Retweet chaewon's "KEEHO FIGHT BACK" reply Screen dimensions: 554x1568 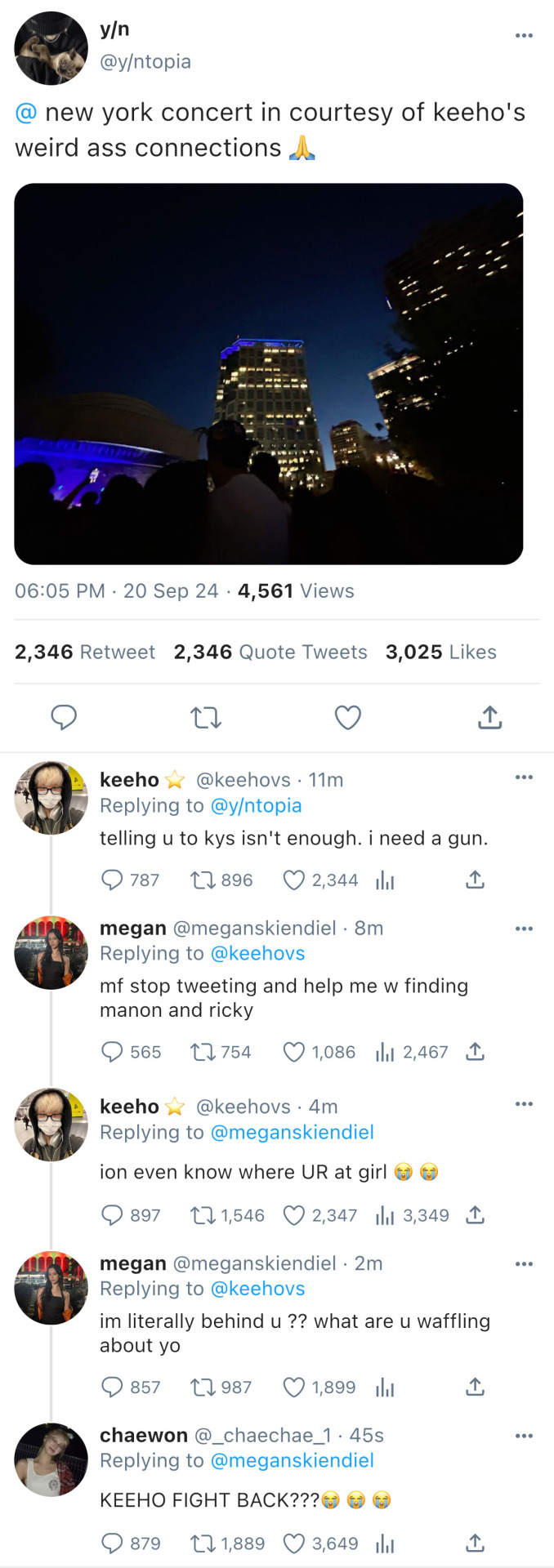202,1543
